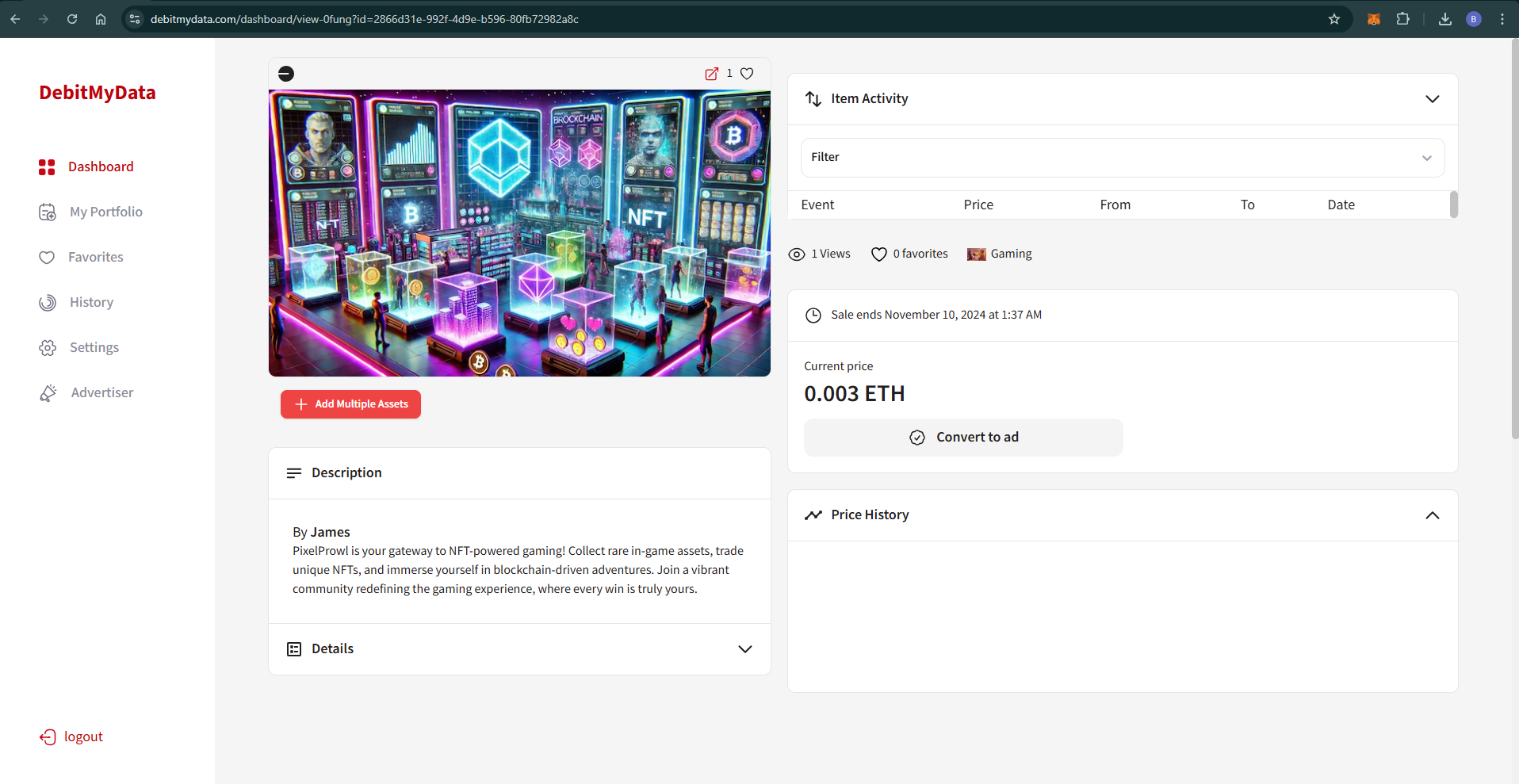Click the logout link
The image size is (1519, 784).
[x=82, y=736]
